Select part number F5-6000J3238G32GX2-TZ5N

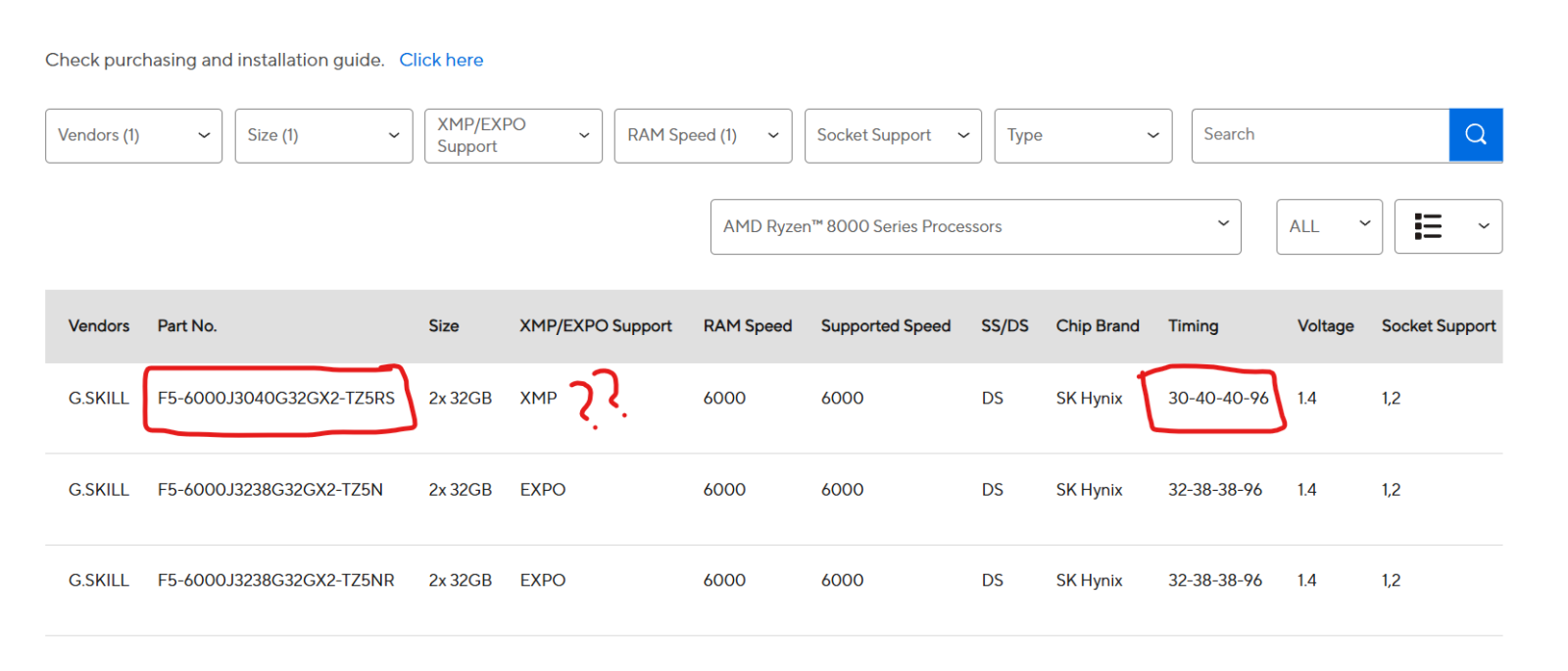270,490
